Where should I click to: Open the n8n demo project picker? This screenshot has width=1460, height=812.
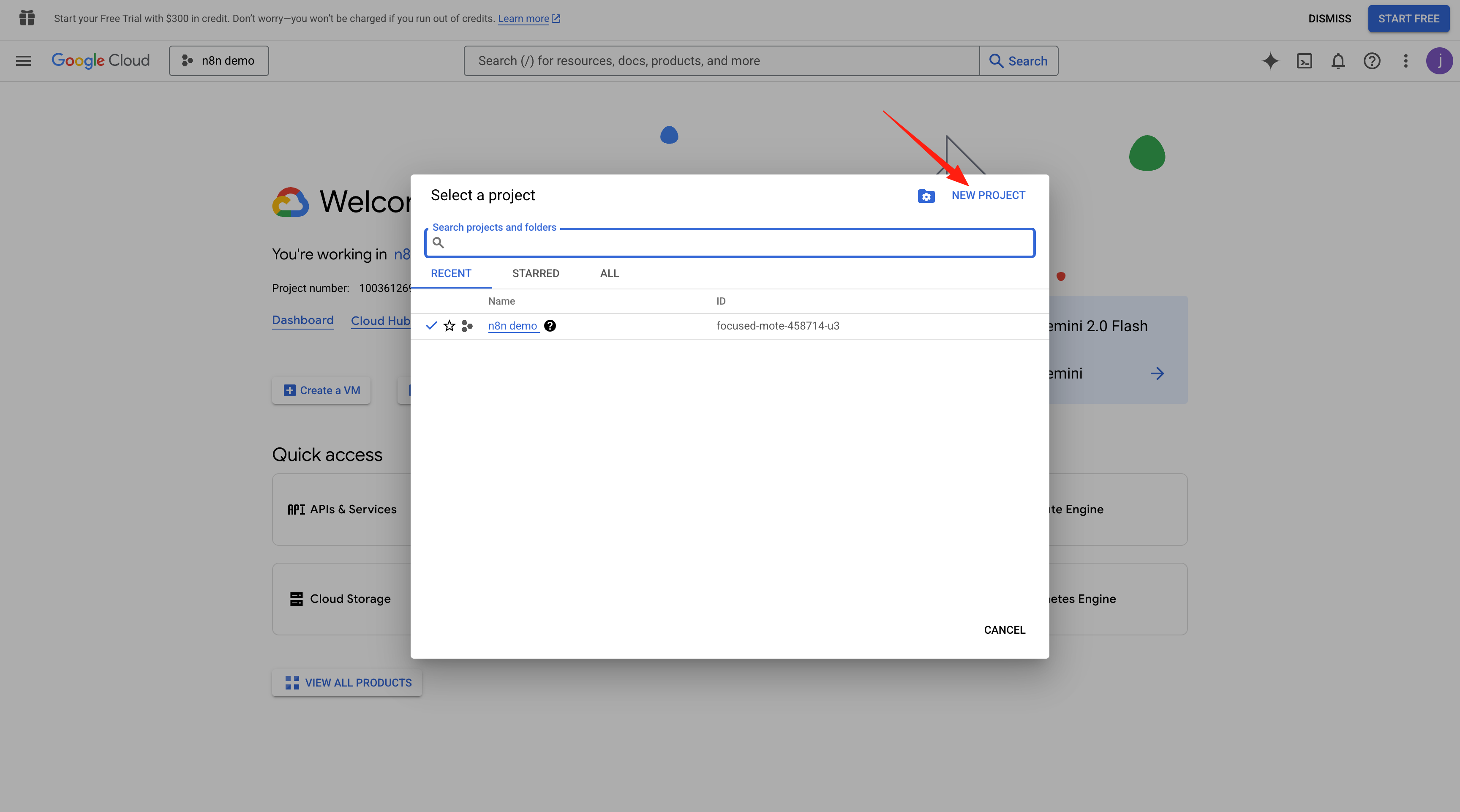219,61
